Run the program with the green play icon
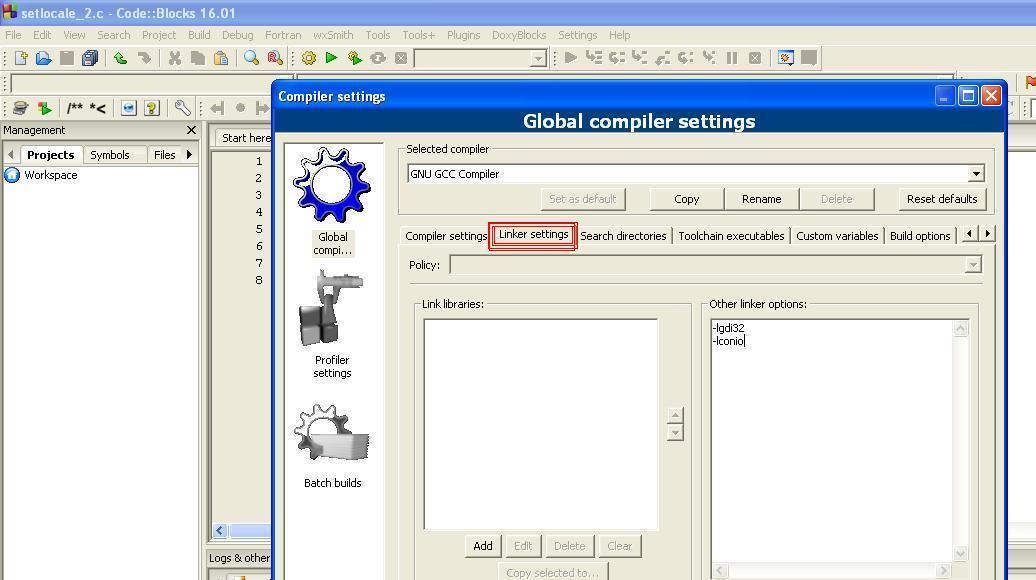The width and height of the screenshot is (1036, 580). pos(332,58)
